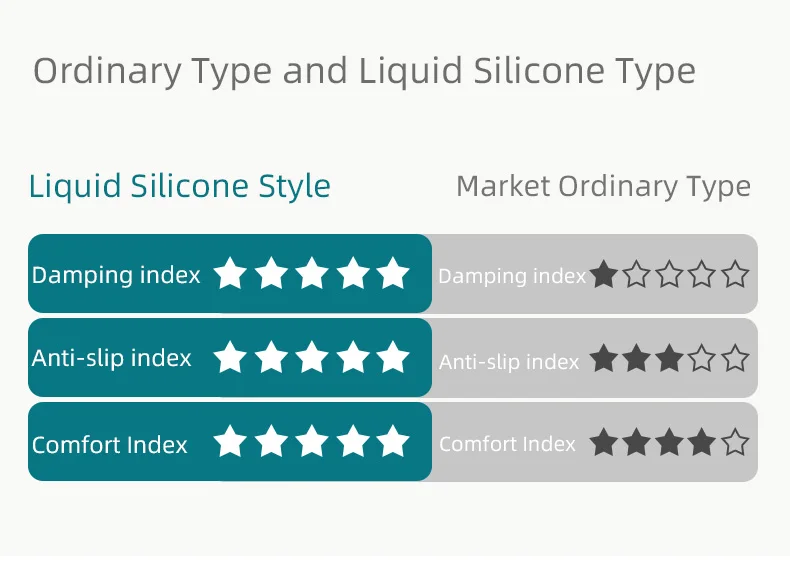Click third filled star in gray Anti-slip row
Screen dimensions: 790x562
point(669,358)
